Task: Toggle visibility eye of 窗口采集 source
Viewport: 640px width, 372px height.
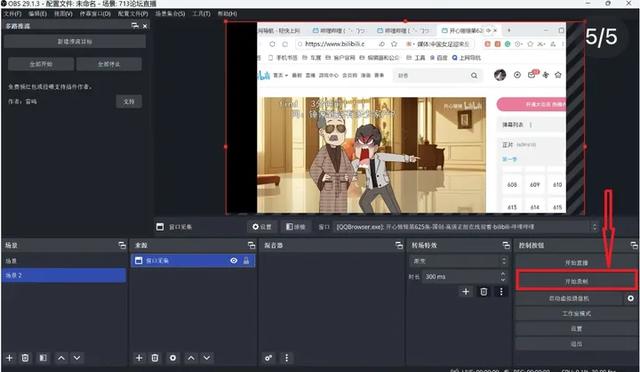Action: coord(233,261)
